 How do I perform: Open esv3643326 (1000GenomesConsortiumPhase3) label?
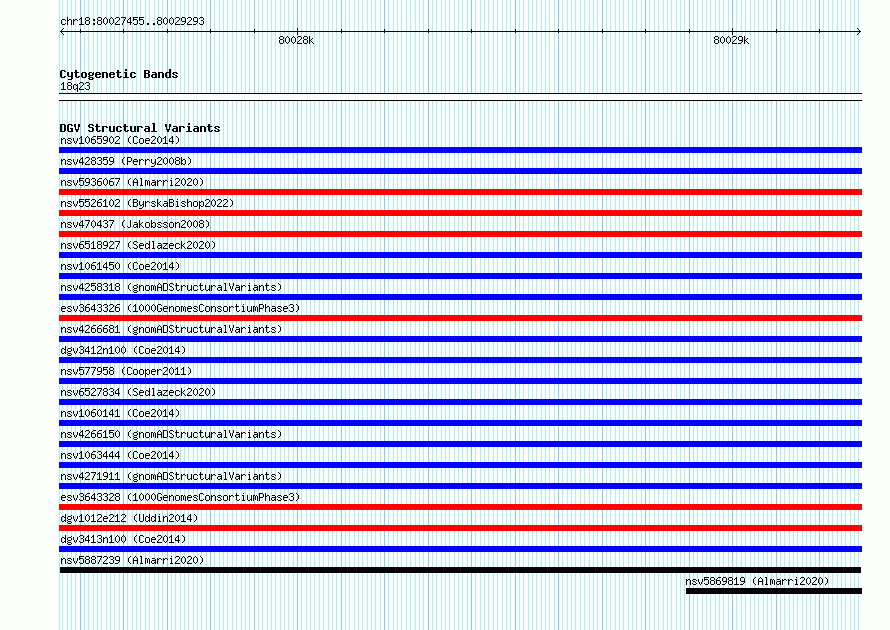point(180,308)
